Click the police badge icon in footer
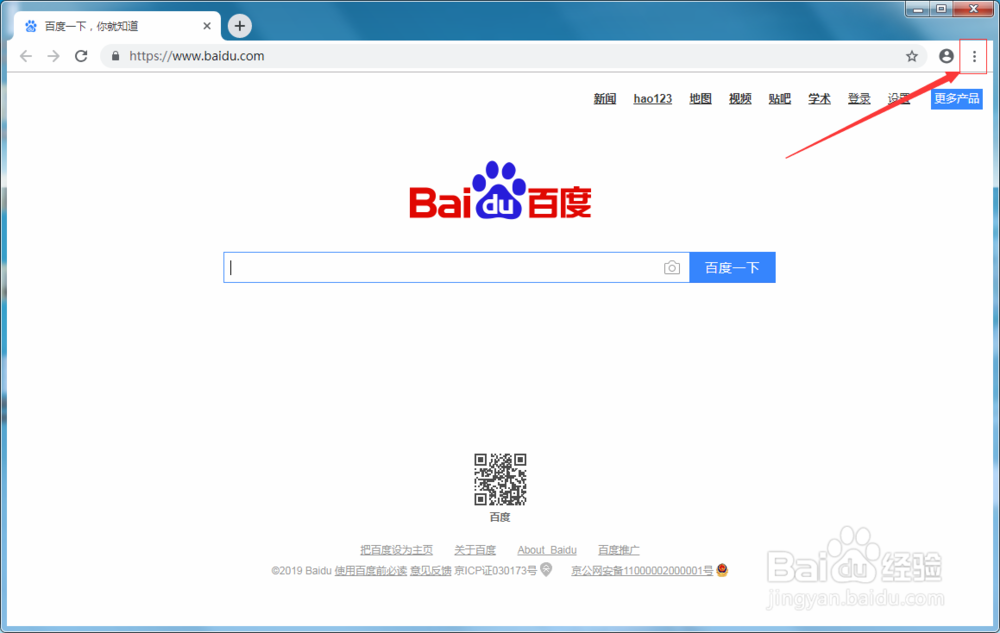Viewport: 1000px width, 633px height. point(722,570)
